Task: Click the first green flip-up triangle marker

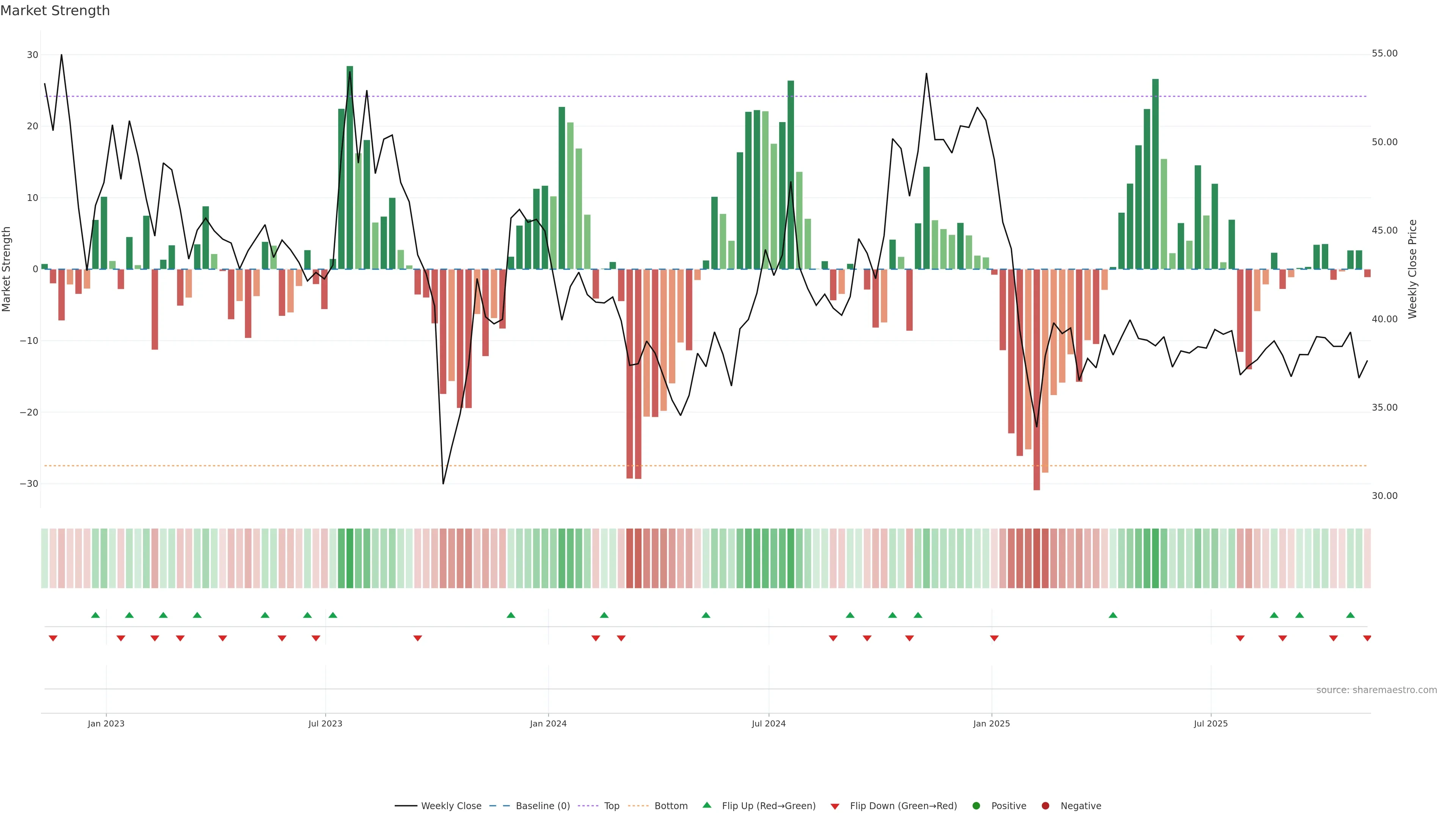Action: 96,615
